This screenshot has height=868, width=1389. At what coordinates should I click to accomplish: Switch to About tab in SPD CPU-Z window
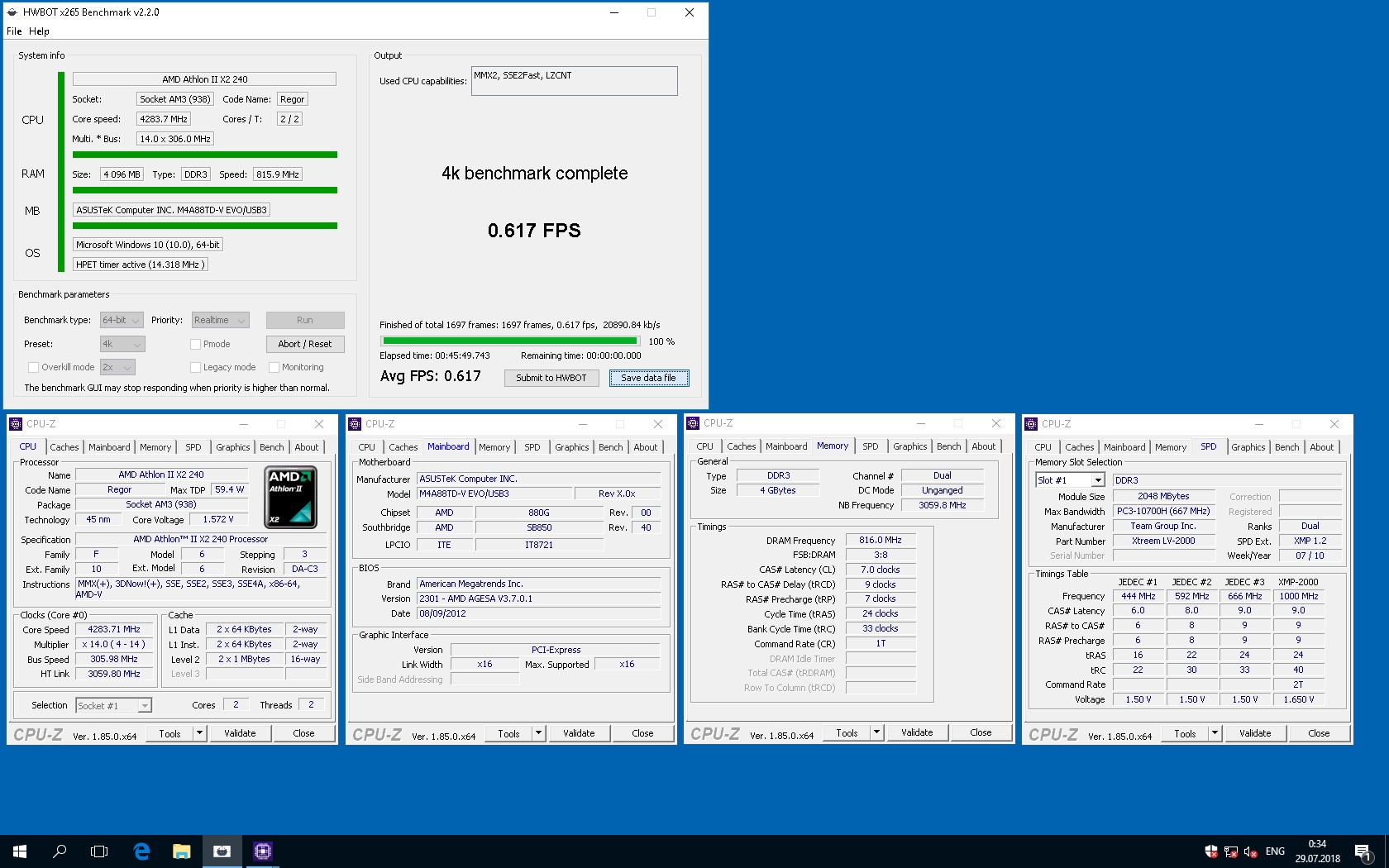coord(1322,447)
